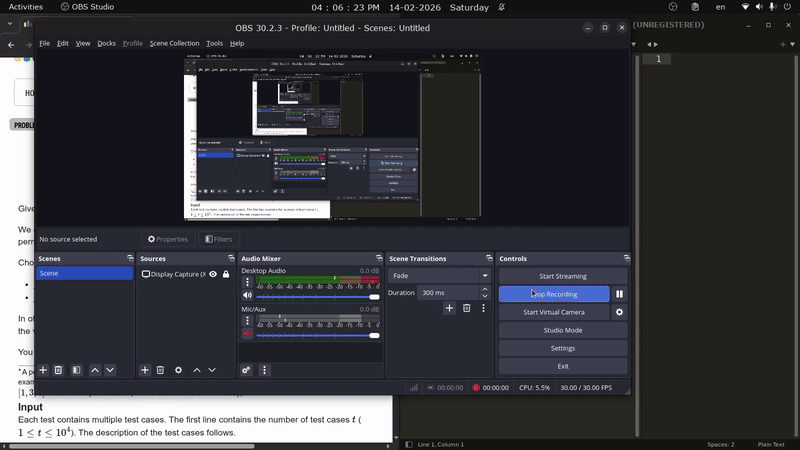This screenshot has height=450, width=800.
Task: Pop out Scene Transitions dock icon
Action: [x=489, y=258]
